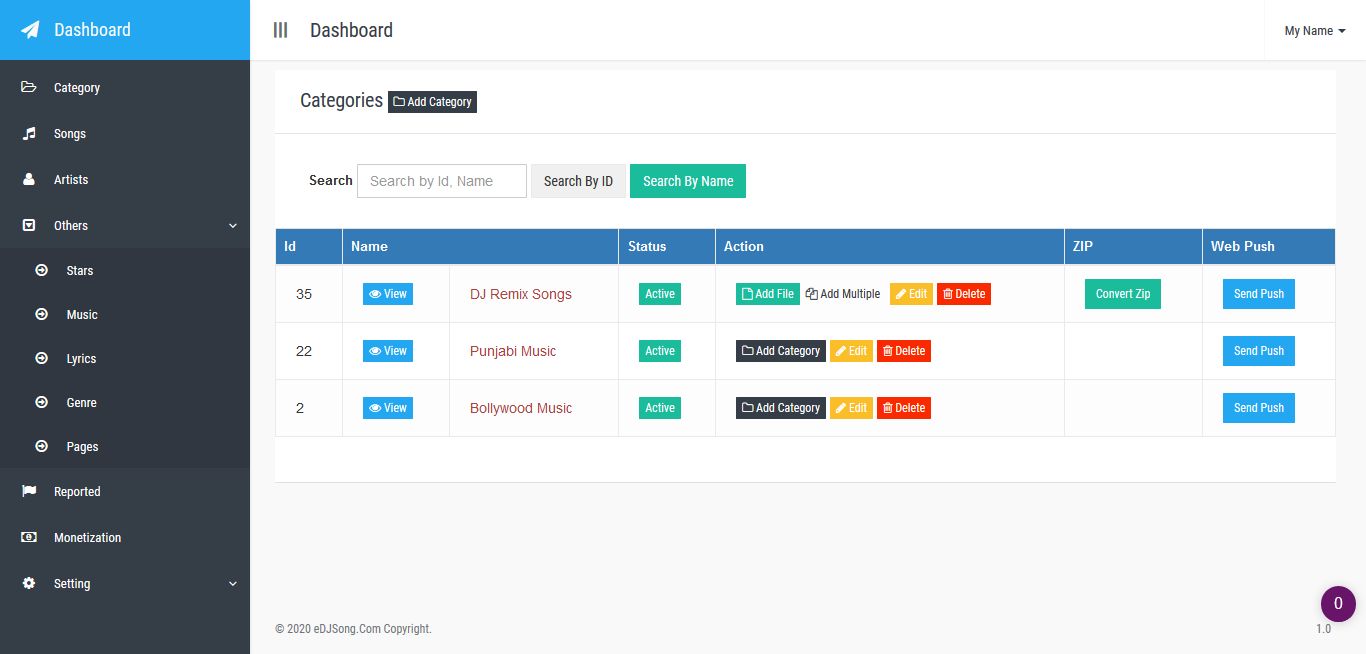Open Songs via the music note icon
Image resolution: width=1366 pixels, height=654 pixels.
pyautogui.click(x=29, y=133)
